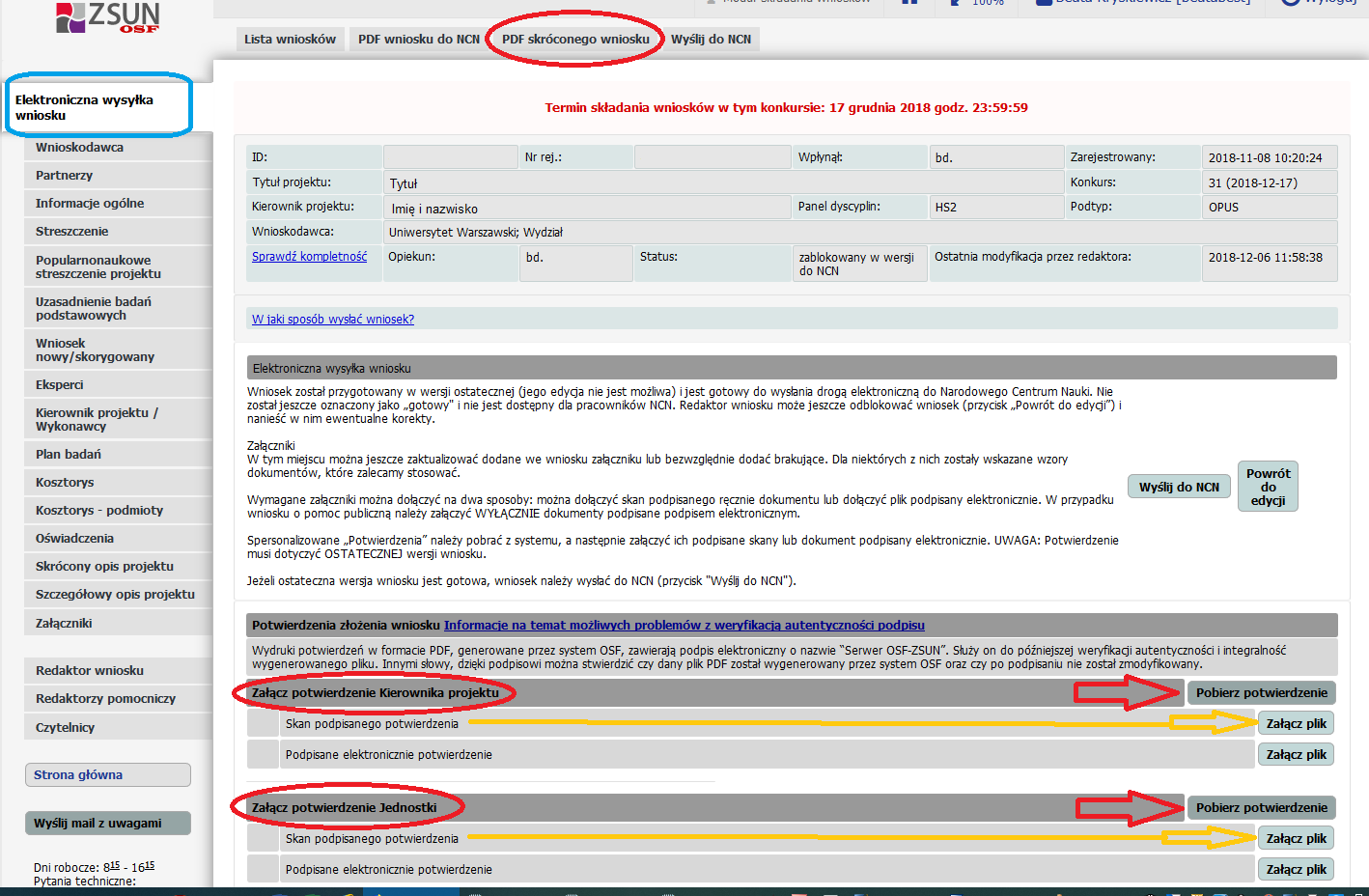Click the Powrót do edycji button
This screenshot has height=896, width=1369.
[1268, 487]
